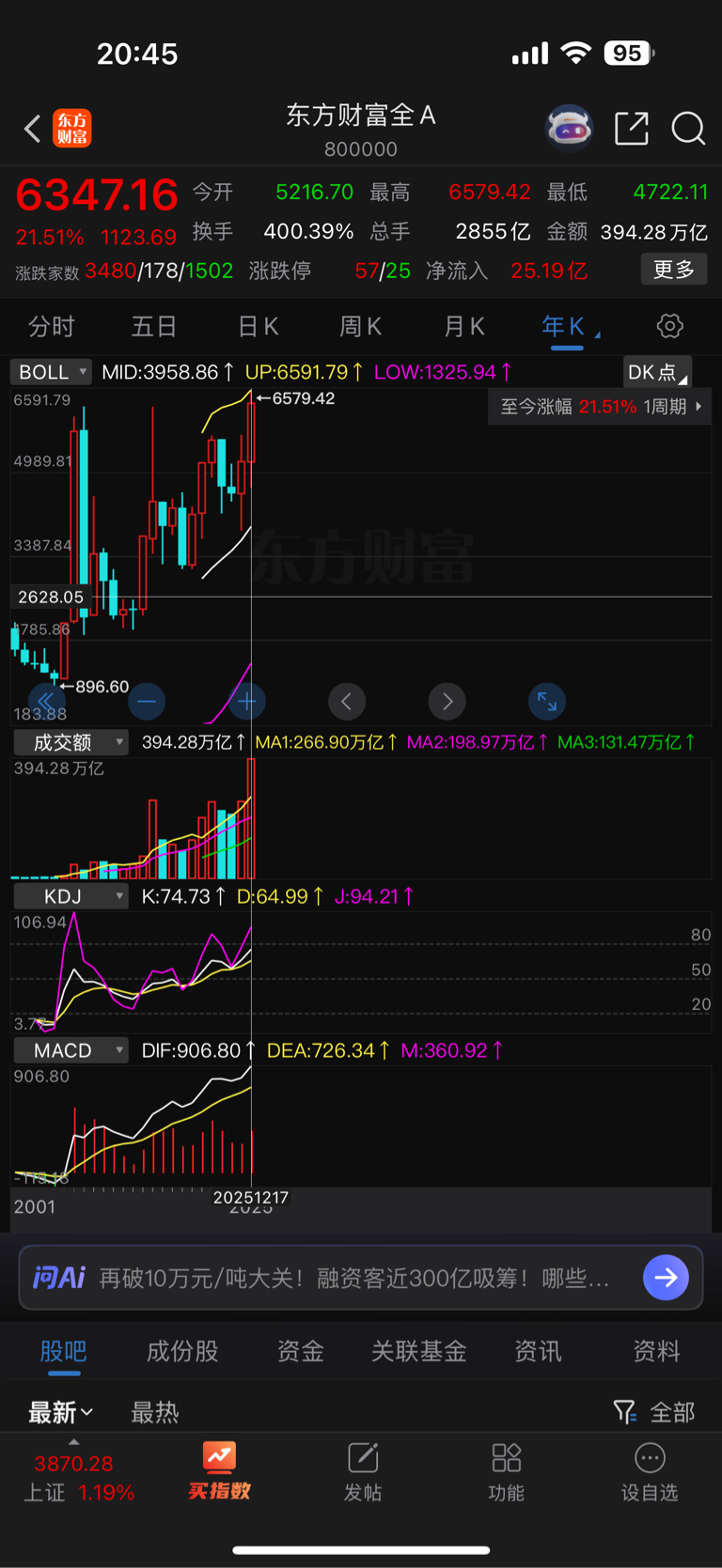The height and width of the screenshot is (1568, 722).
Task: Switch to 日K chart tab
Action: [258, 327]
